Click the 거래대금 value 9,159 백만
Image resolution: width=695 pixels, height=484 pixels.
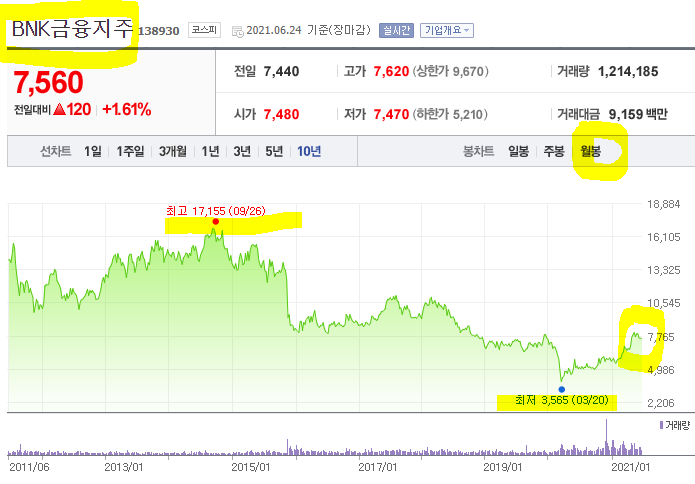click(638, 114)
